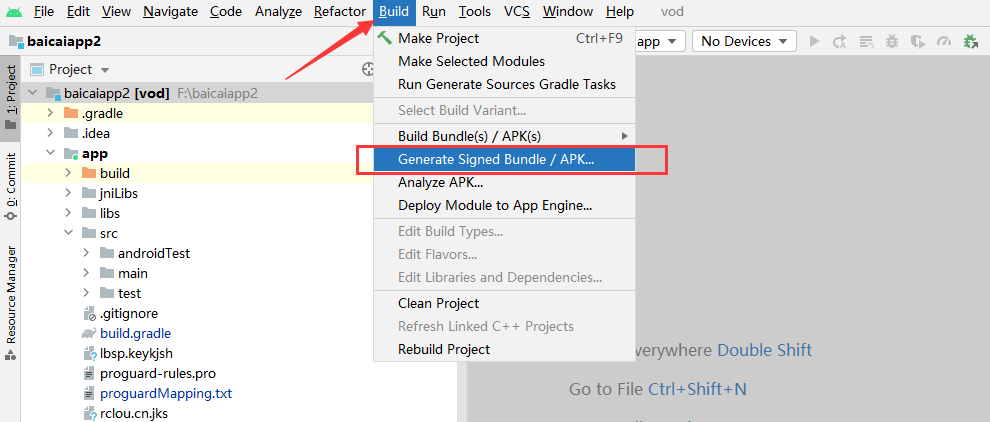This screenshot has height=422, width=990.
Task: Click the Attach Debugger to Android Process icon
Action: [x=969, y=41]
